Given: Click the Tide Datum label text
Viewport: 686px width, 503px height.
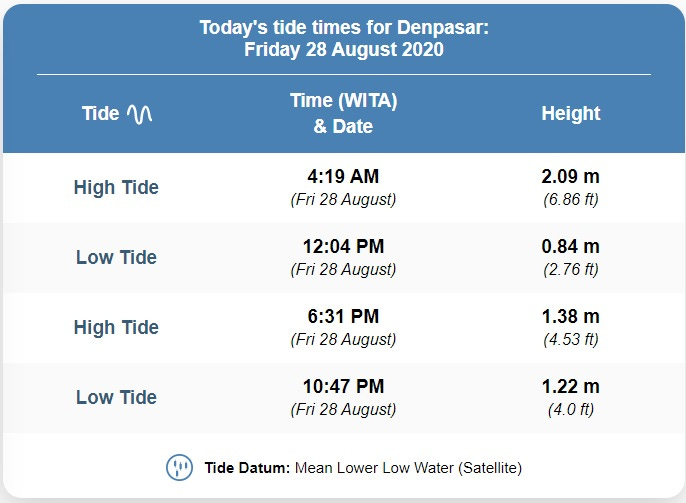Looking at the screenshot, I should [x=247, y=468].
